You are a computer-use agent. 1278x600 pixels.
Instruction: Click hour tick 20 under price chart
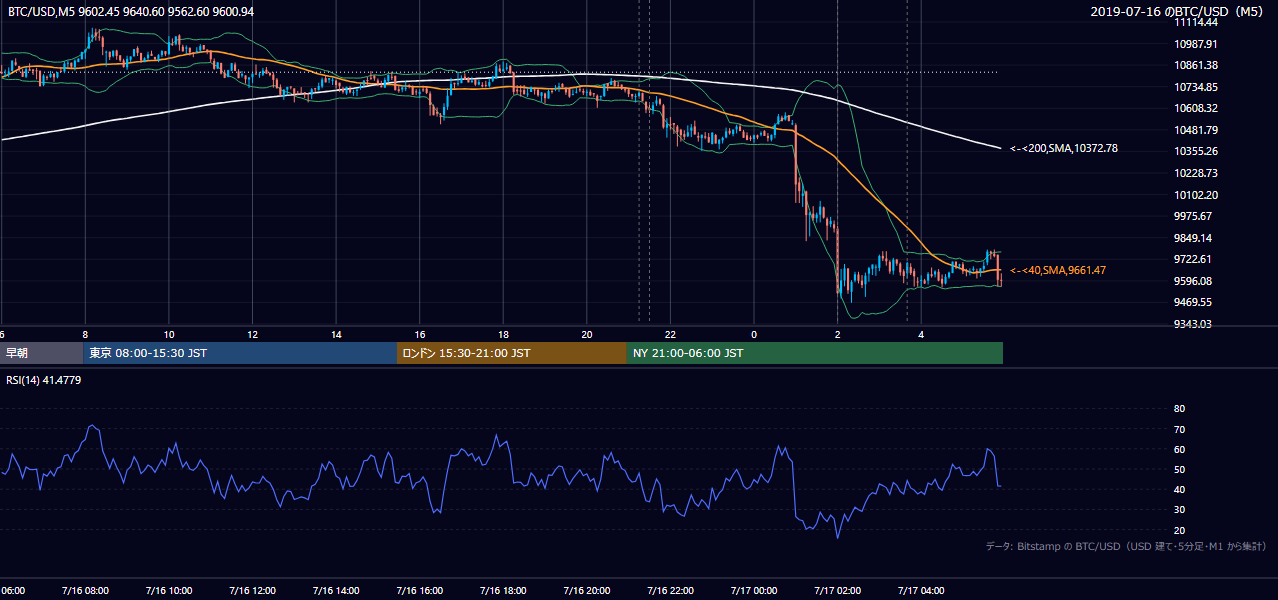(587, 334)
